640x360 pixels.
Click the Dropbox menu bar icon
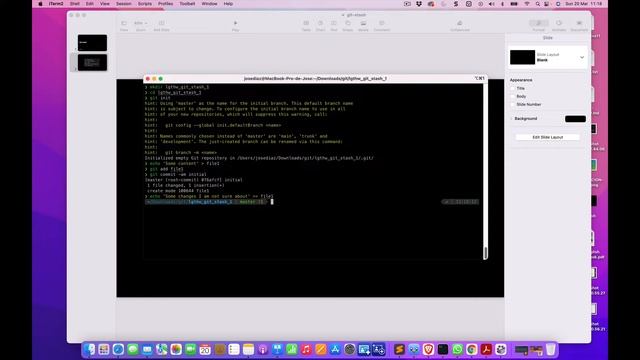419,4
